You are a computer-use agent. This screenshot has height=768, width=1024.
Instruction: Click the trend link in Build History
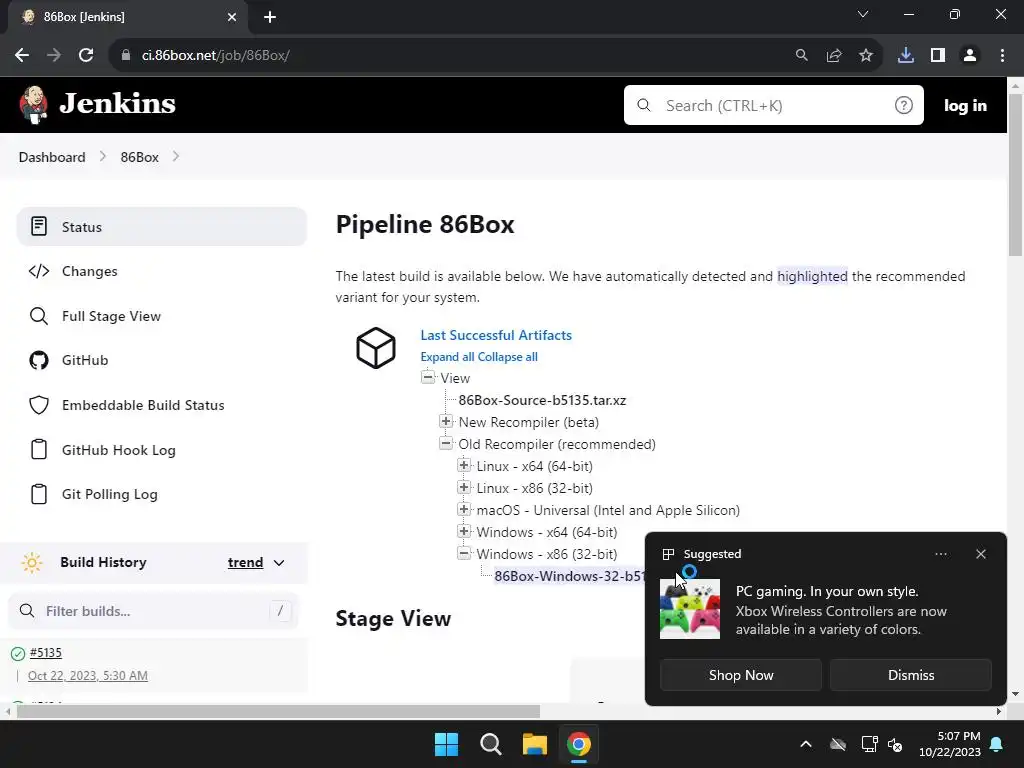[x=246, y=562]
